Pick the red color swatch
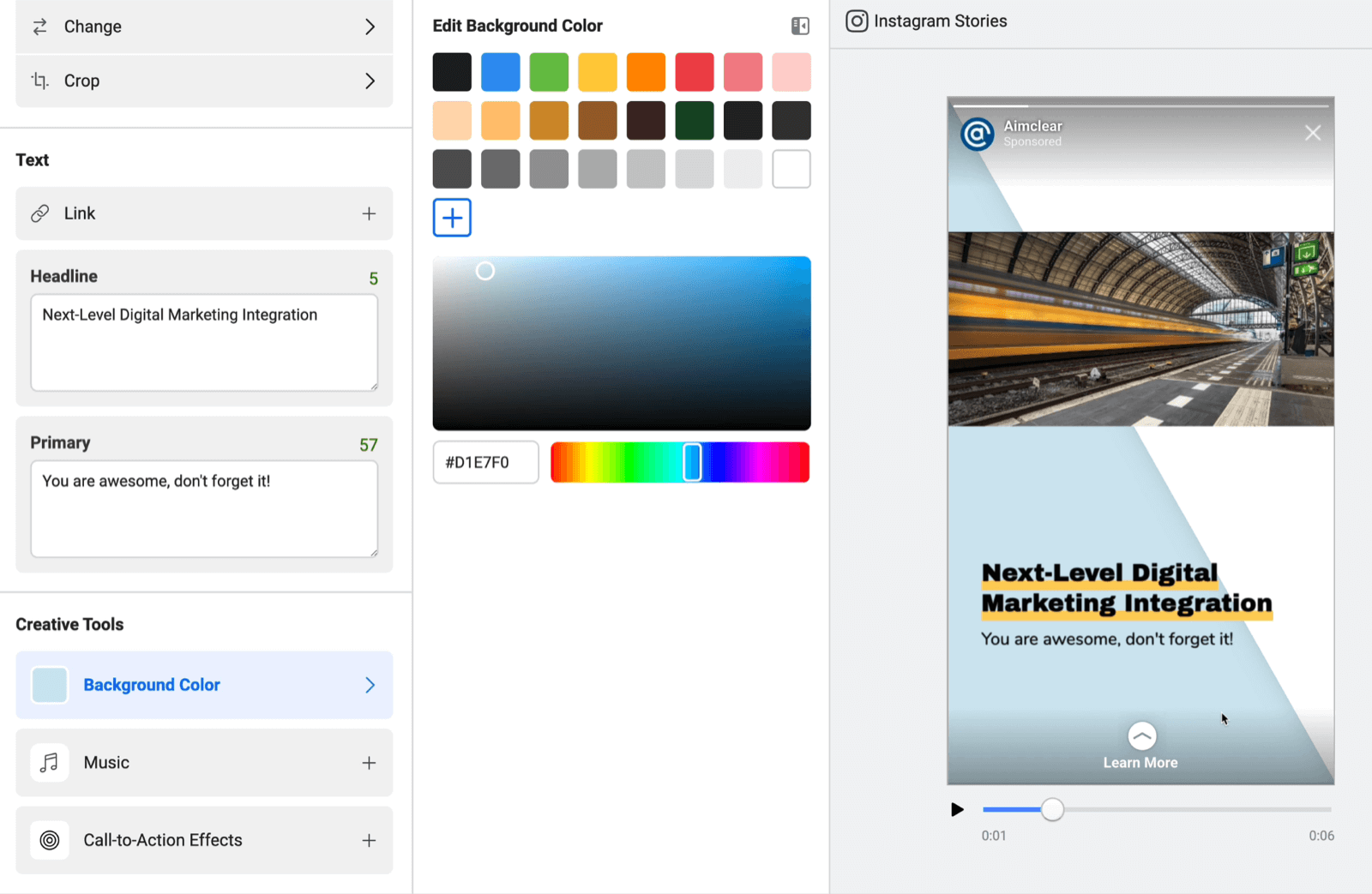This screenshot has height=894, width=1372. click(695, 72)
